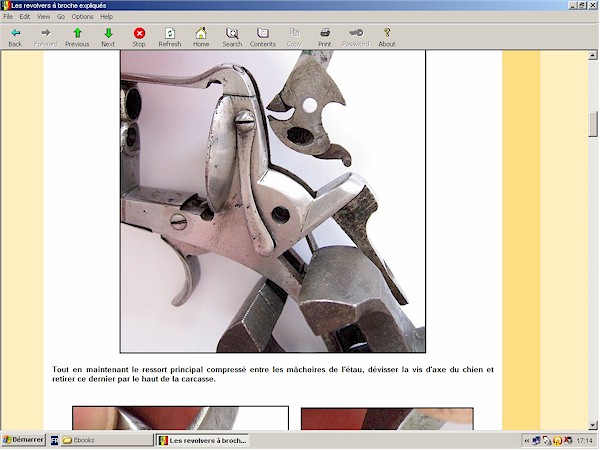Open the Help menu
The height and width of the screenshot is (450, 600).
tap(106, 17)
